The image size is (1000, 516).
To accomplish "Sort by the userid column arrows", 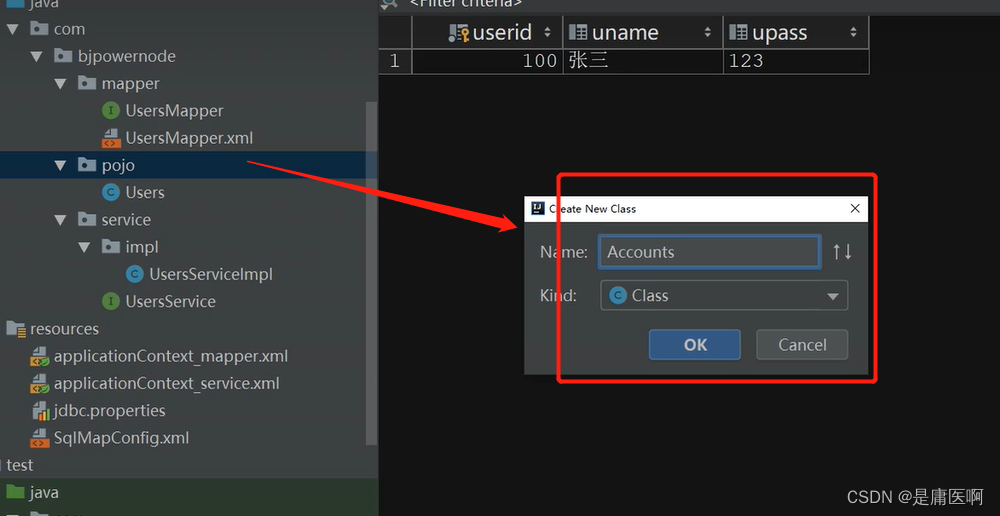I will [547, 33].
